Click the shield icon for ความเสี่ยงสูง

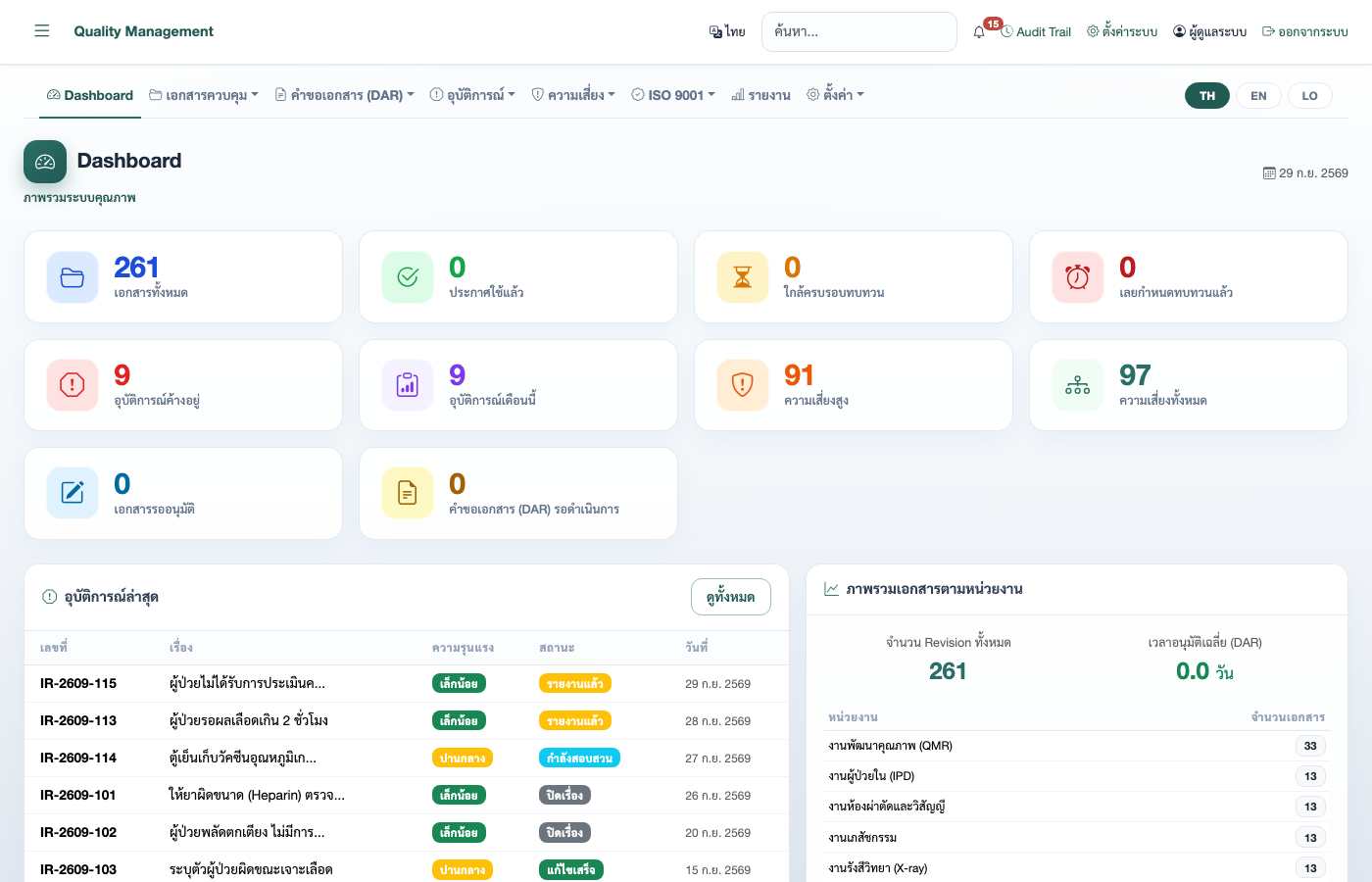(743, 385)
